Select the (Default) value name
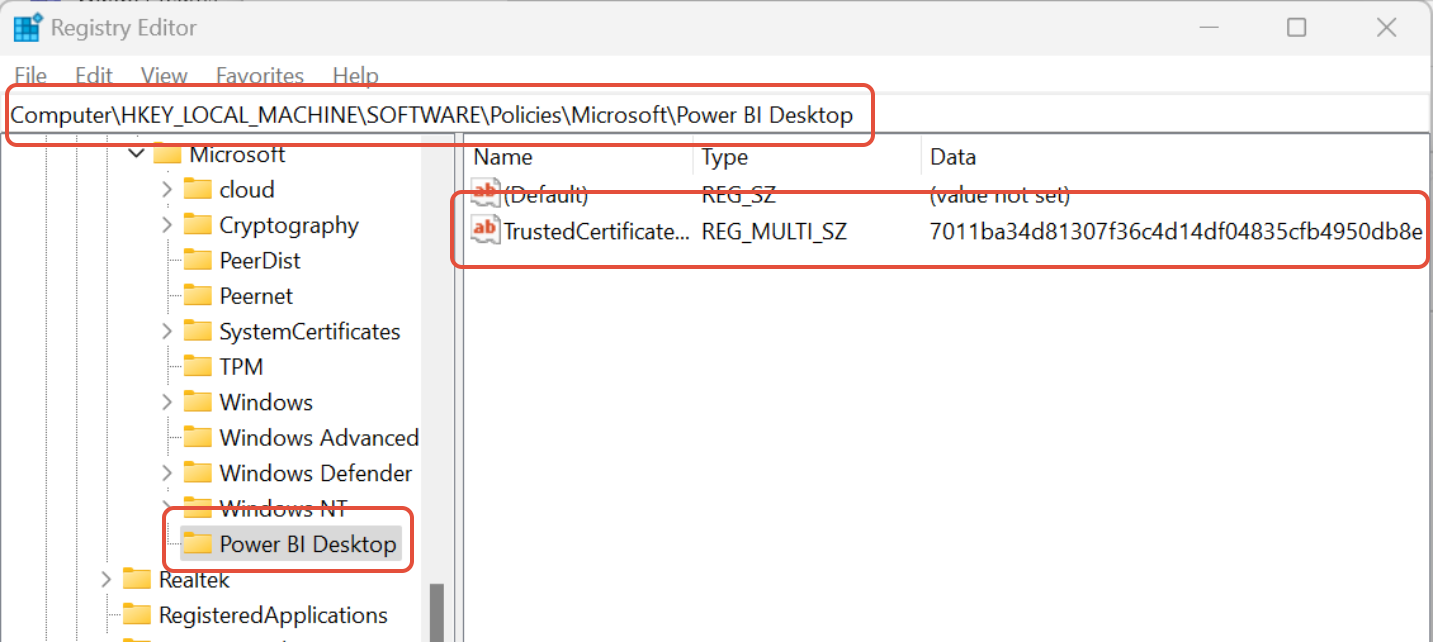The image size is (1433, 642). [x=546, y=195]
